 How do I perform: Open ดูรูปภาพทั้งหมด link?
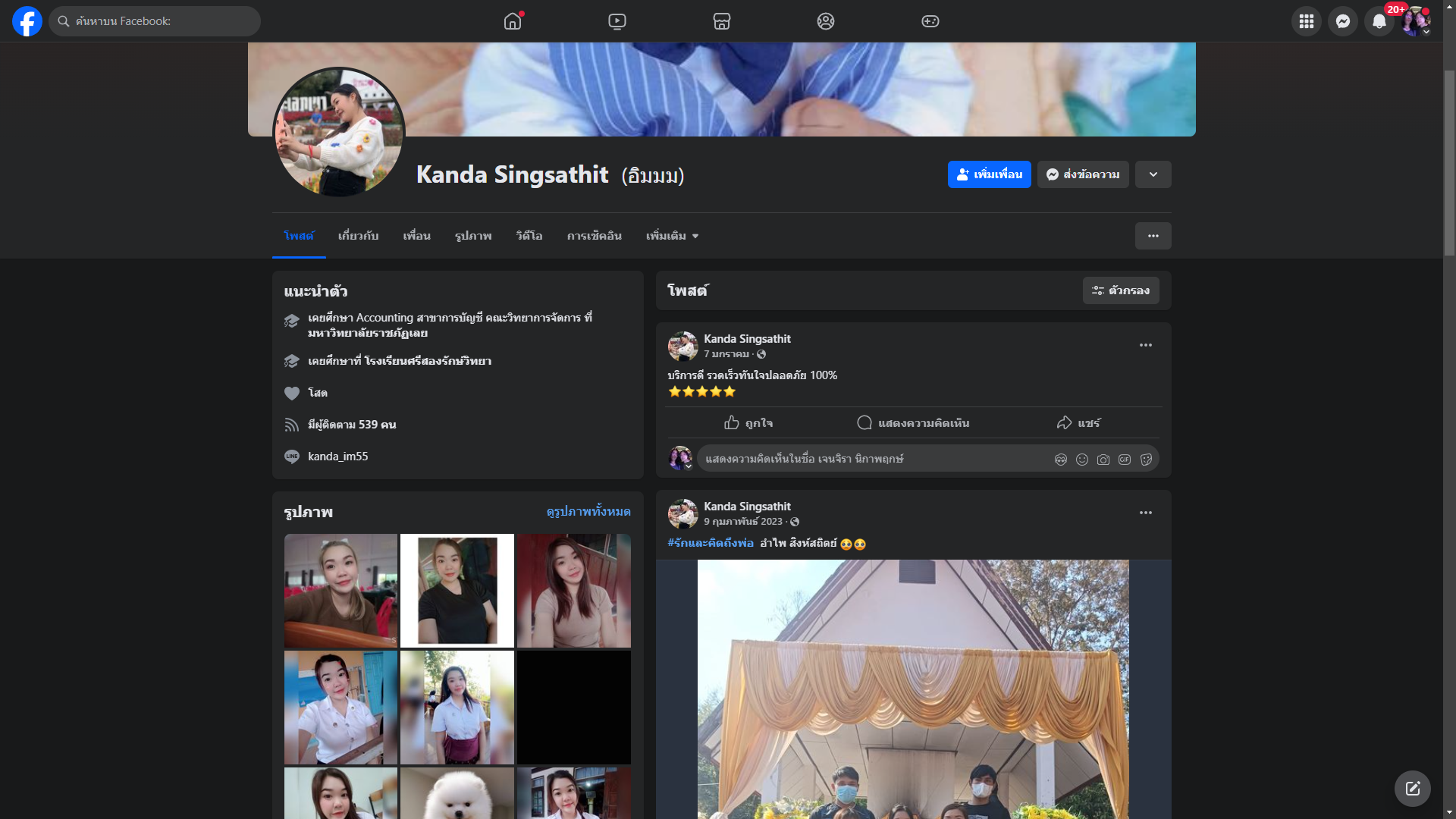pyautogui.click(x=588, y=512)
